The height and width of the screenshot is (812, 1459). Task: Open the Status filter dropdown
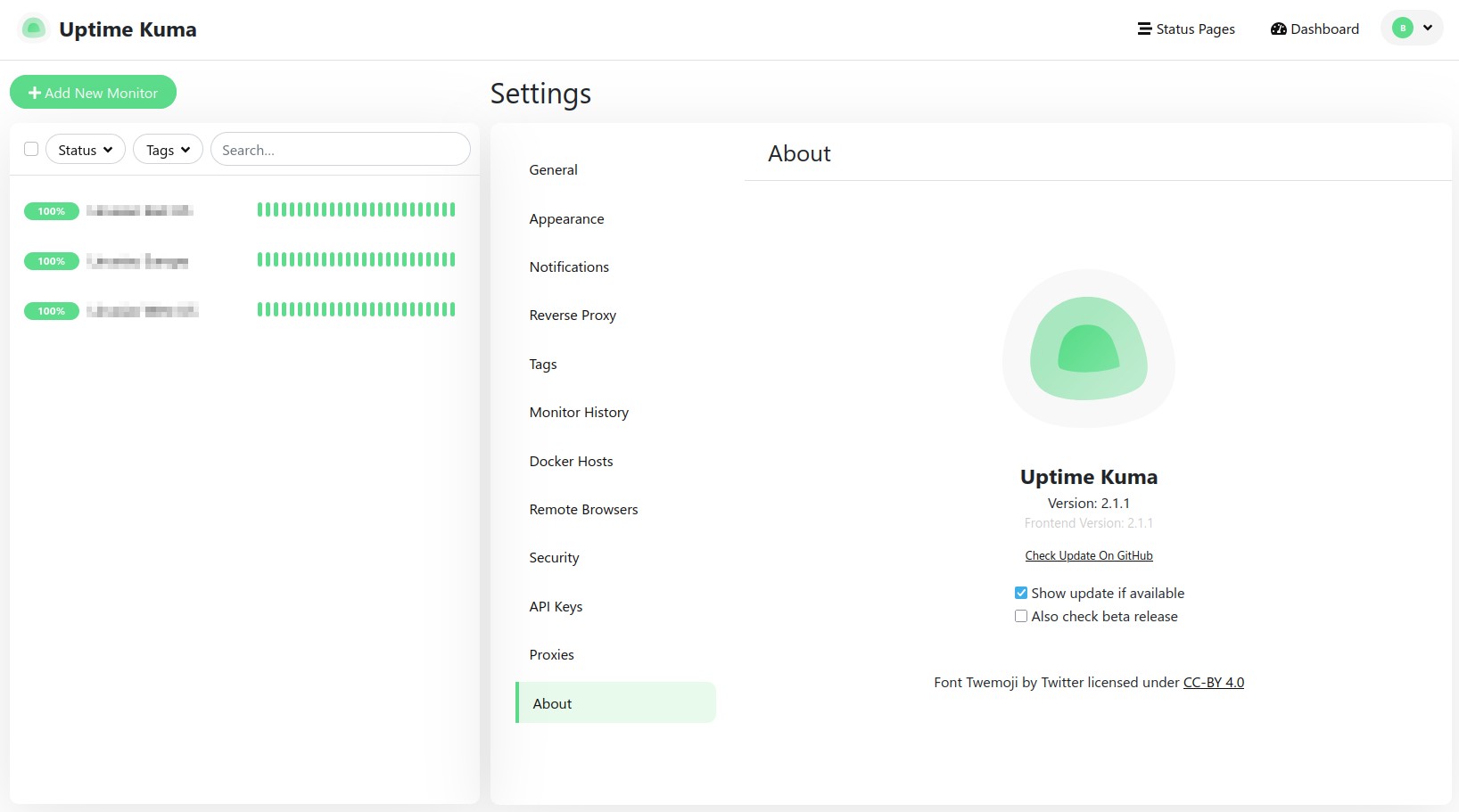point(86,150)
